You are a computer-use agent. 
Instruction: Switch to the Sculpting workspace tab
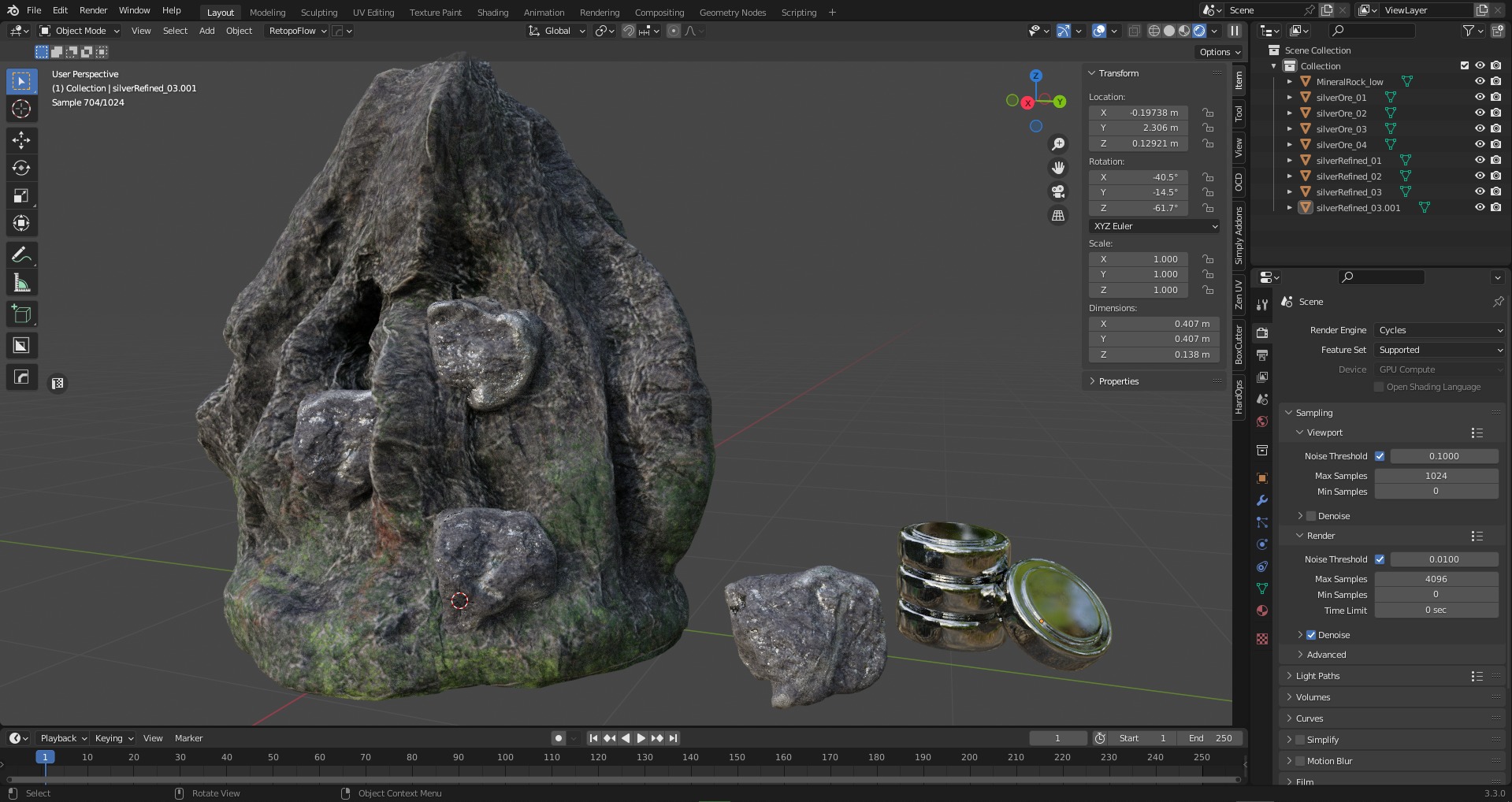point(318,13)
